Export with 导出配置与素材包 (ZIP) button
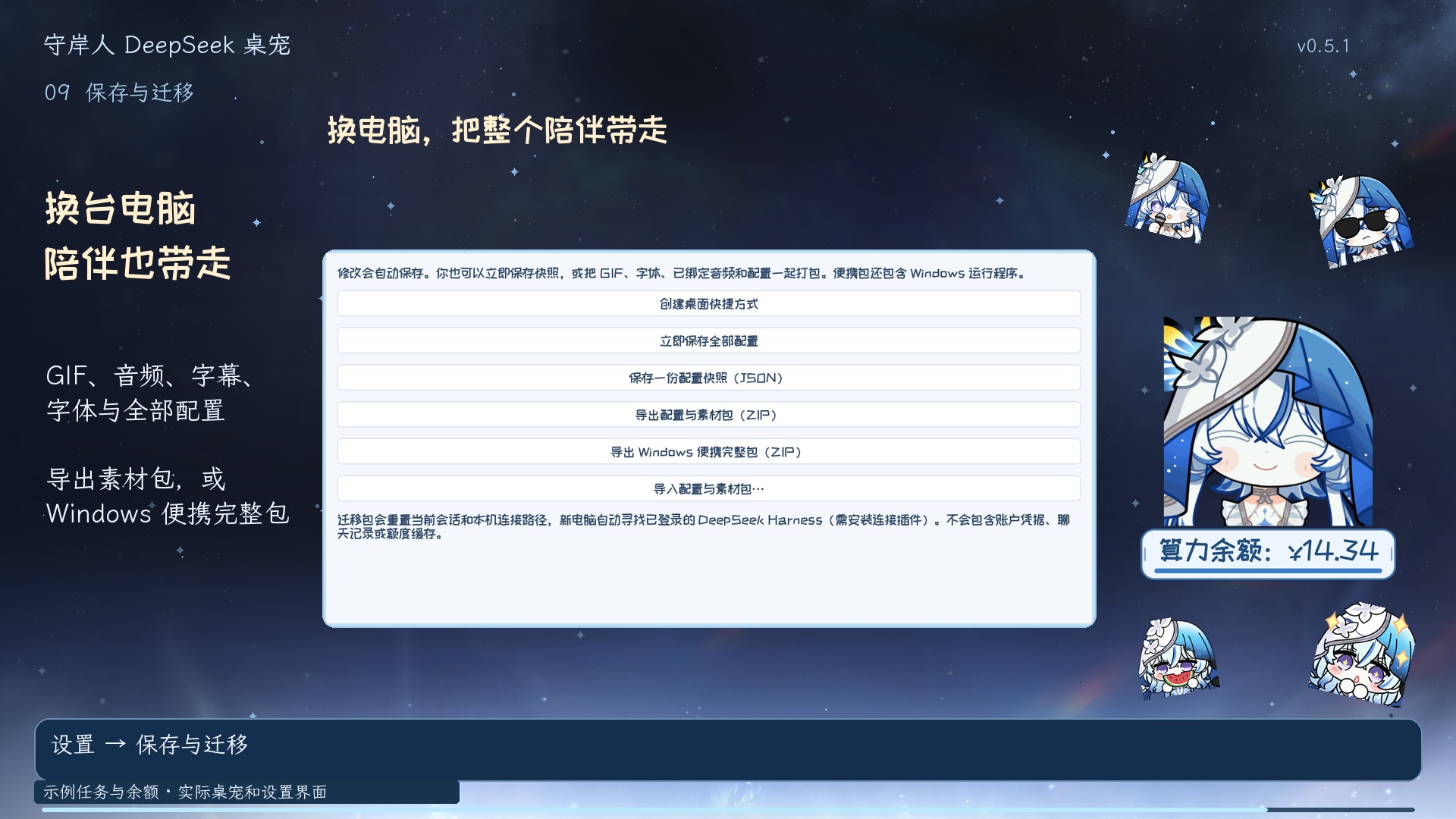 (x=708, y=415)
